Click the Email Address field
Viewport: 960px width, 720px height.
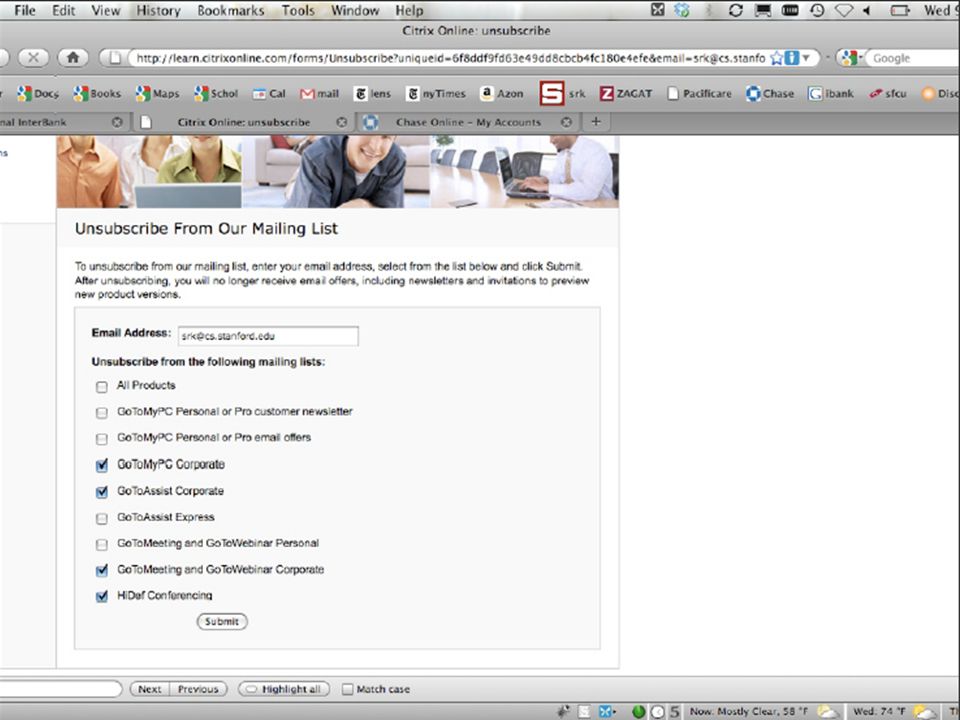point(268,336)
